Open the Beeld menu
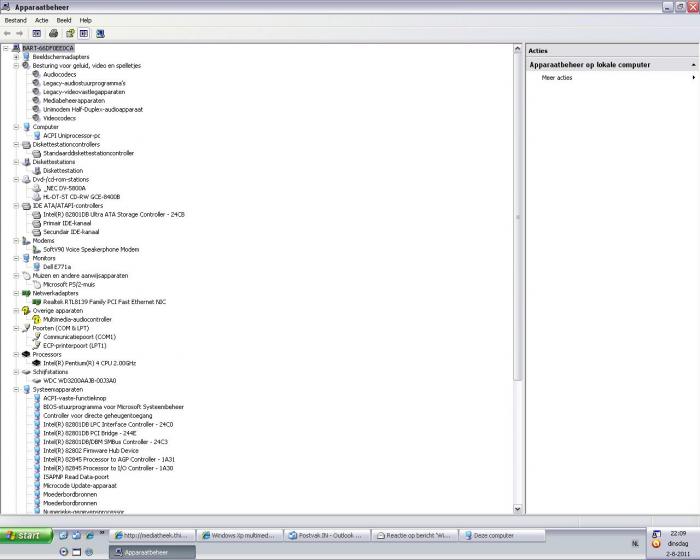Viewport: 700px width, 560px height. pyautogui.click(x=64, y=20)
